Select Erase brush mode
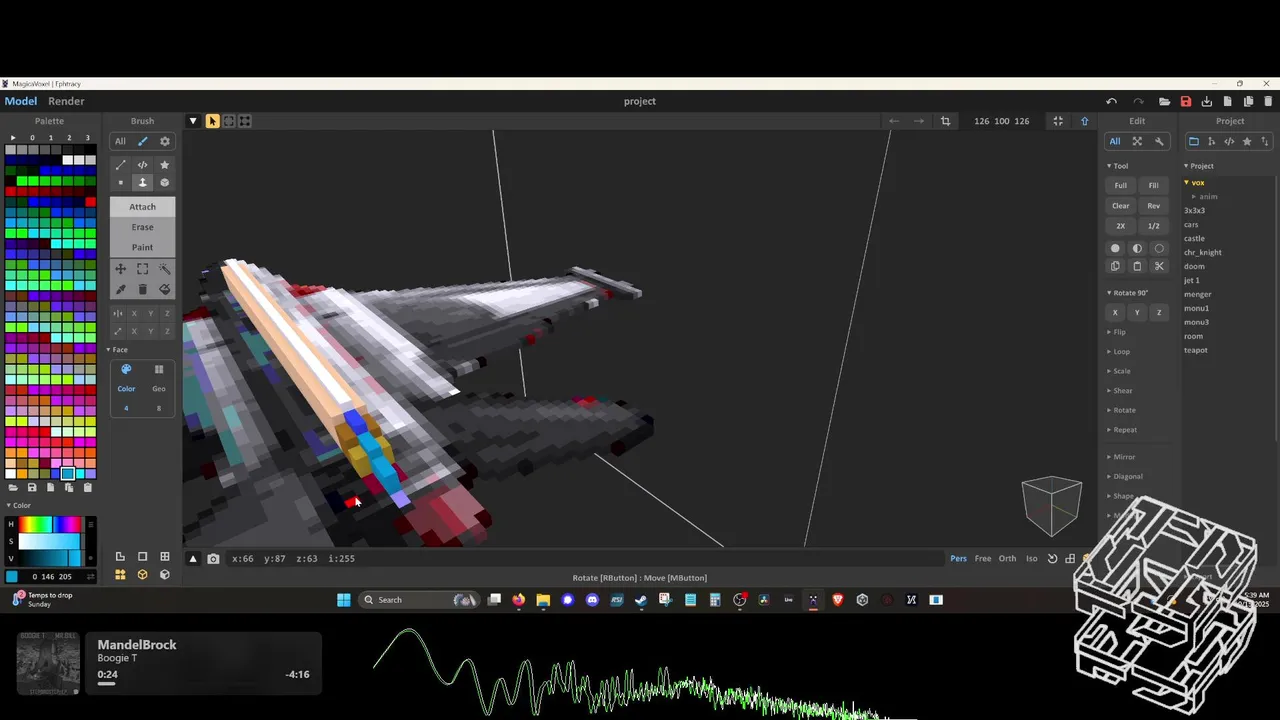This screenshot has height=720, width=1280. click(142, 227)
